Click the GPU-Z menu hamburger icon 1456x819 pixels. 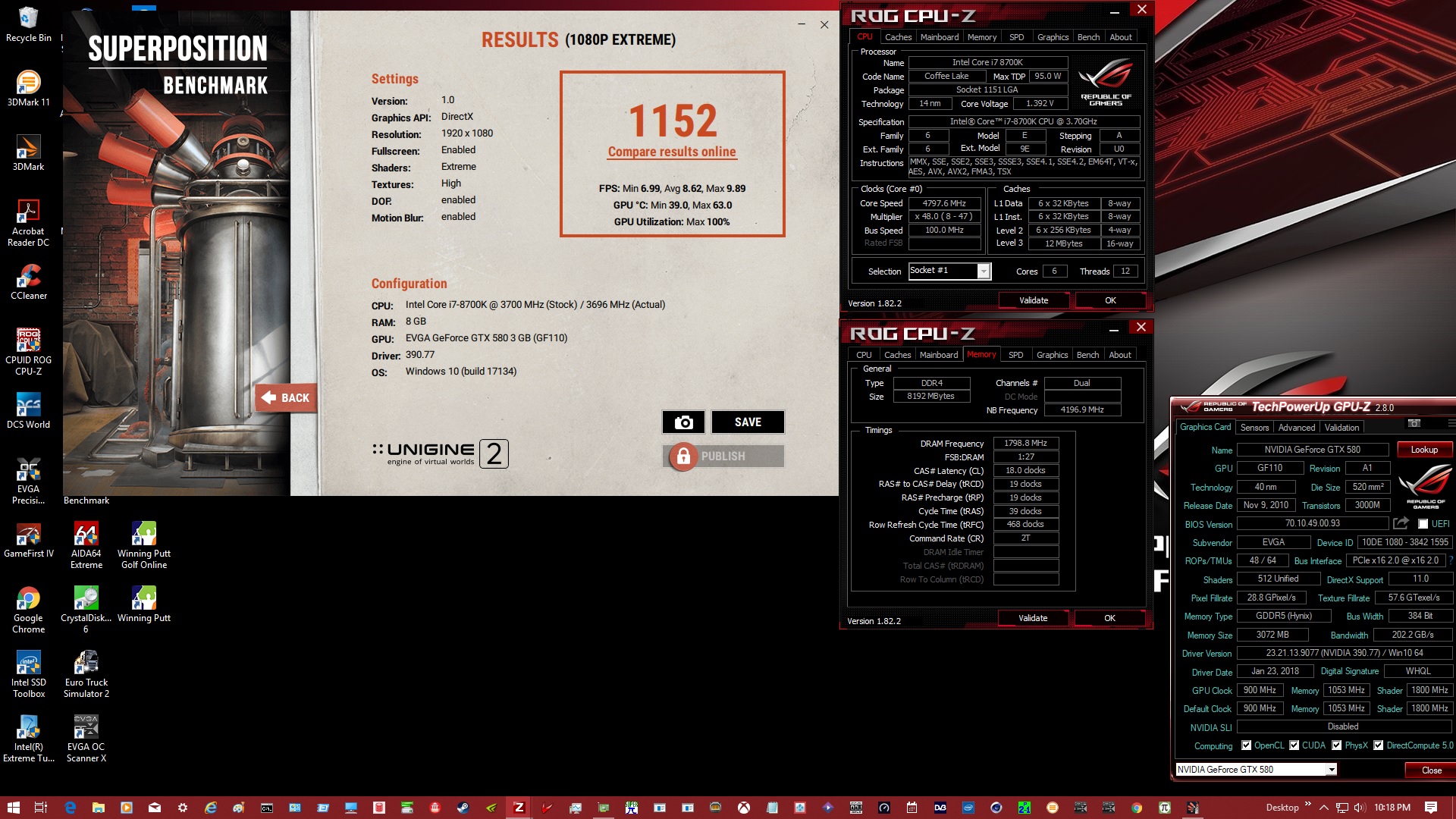click(x=1451, y=423)
